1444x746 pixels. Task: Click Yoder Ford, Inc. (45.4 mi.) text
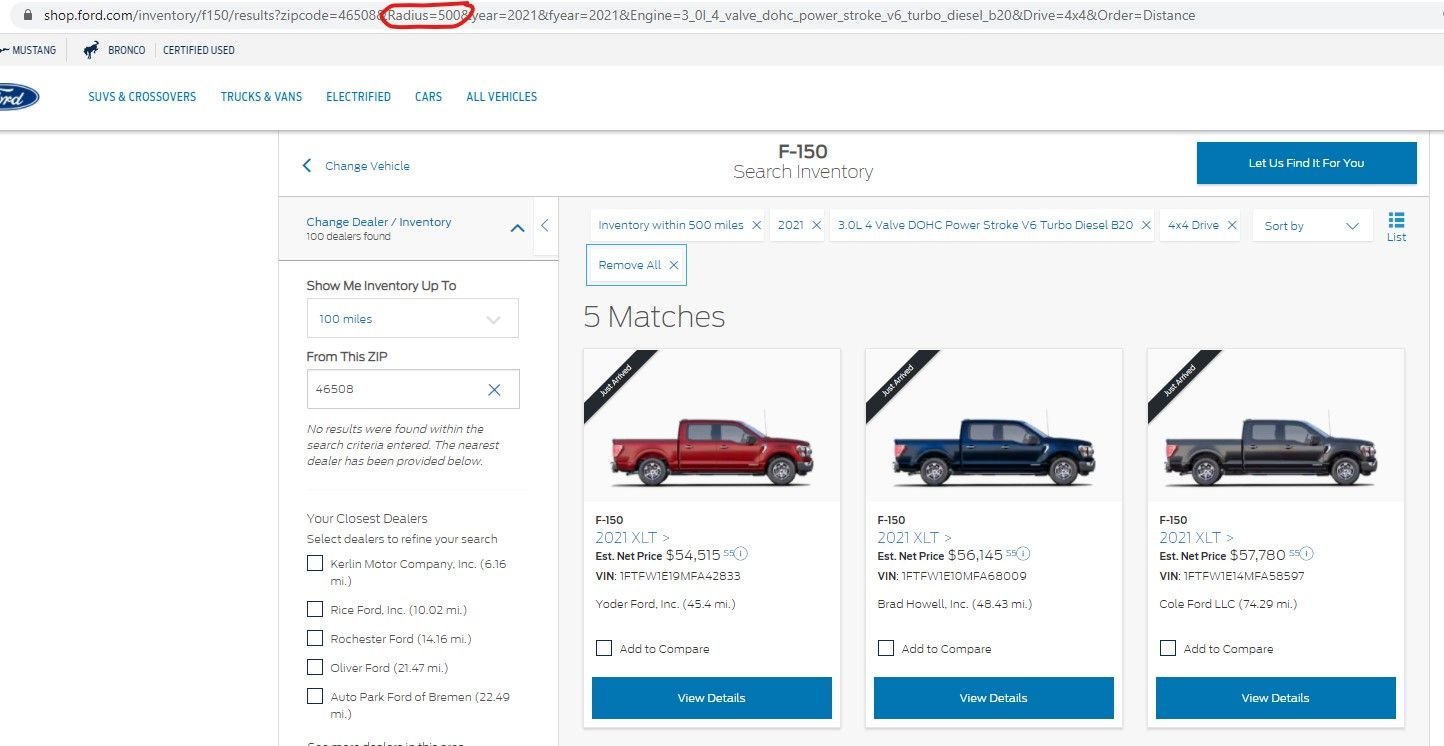(x=665, y=604)
